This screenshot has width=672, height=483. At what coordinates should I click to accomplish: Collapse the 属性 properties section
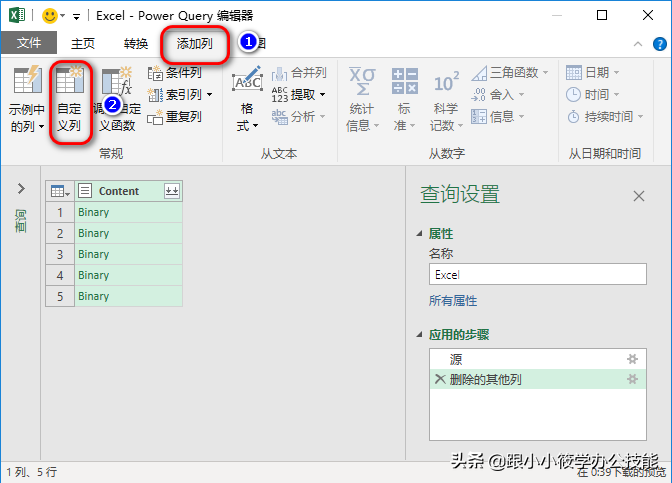pyautogui.click(x=420, y=234)
